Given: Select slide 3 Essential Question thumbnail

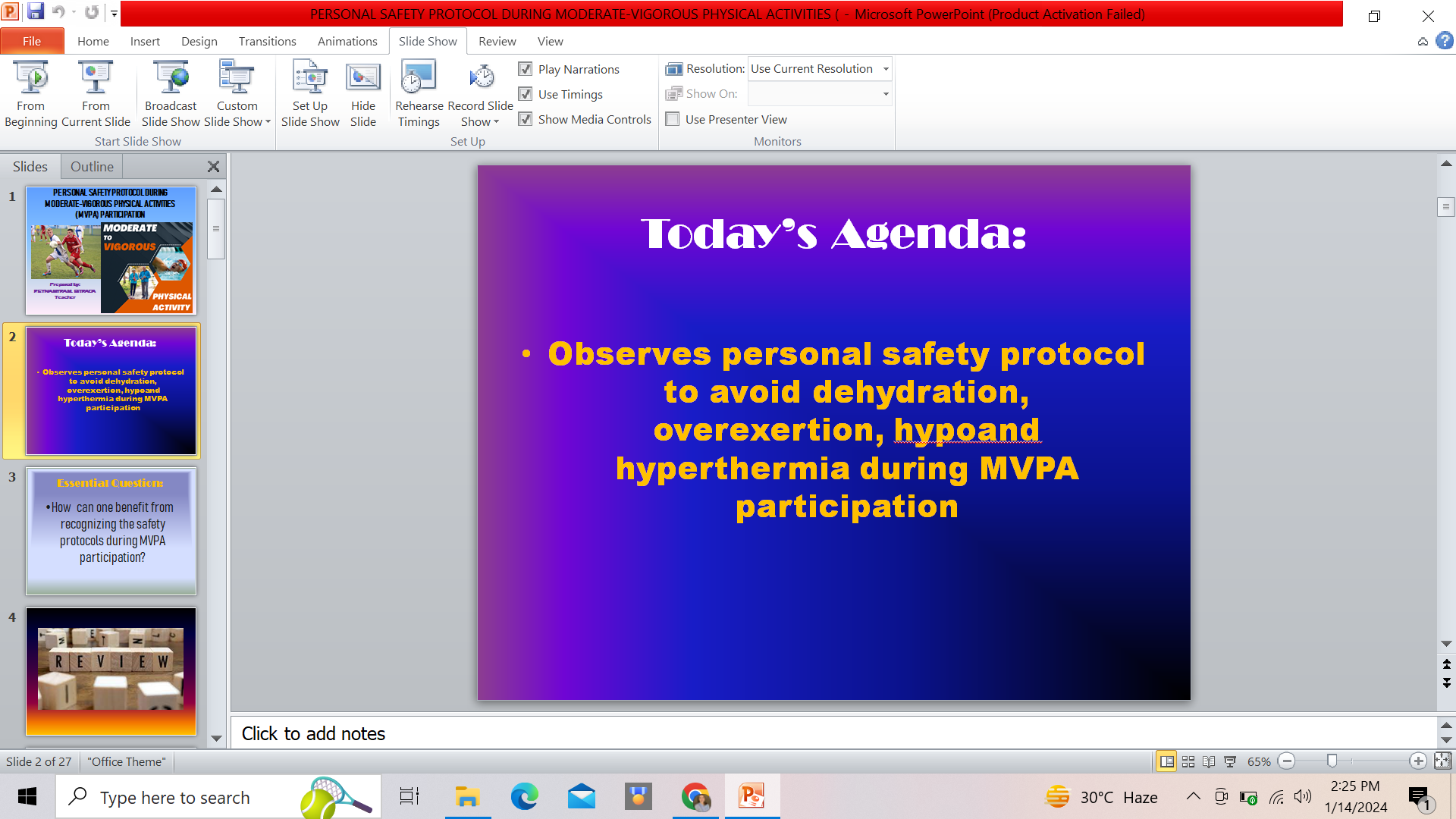Looking at the screenshot, I should [x=111, y=531].
